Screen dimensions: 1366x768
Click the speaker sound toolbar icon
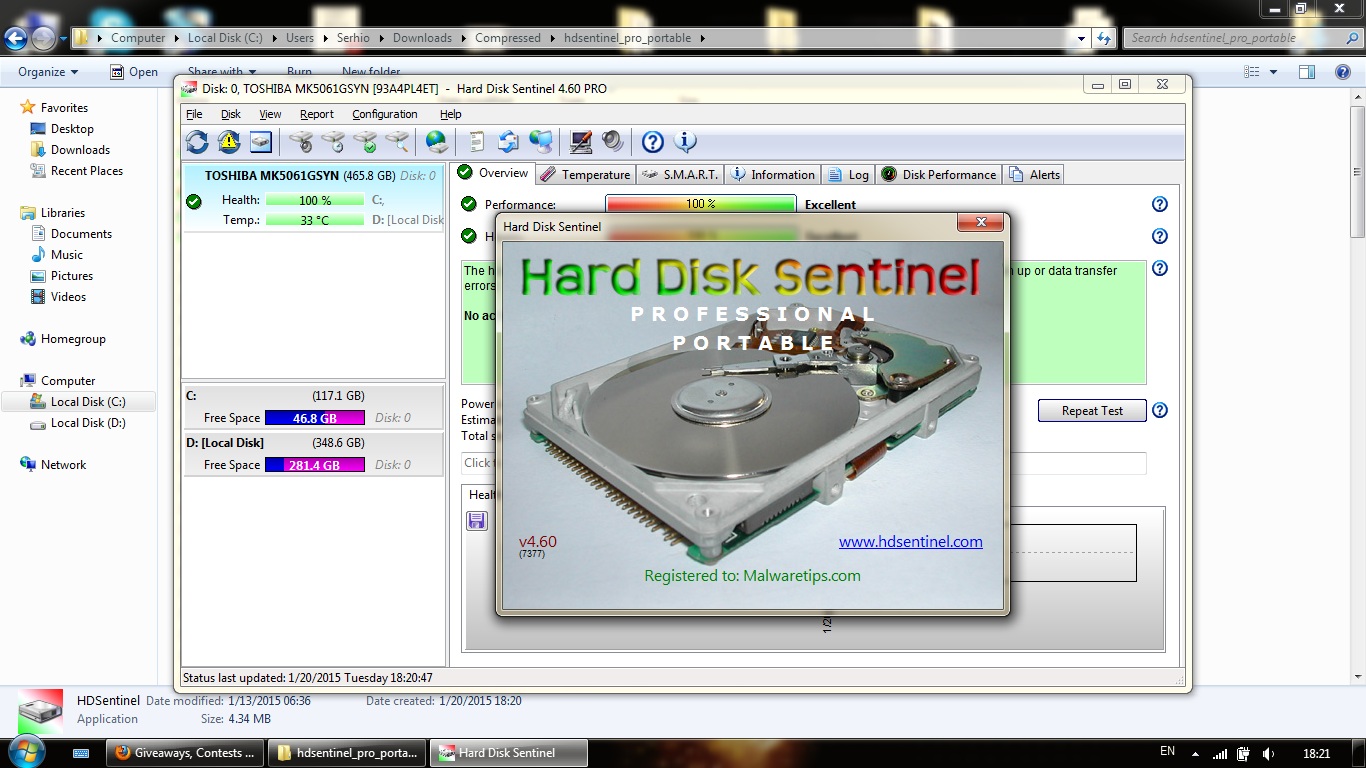click(x=612, y=142)
